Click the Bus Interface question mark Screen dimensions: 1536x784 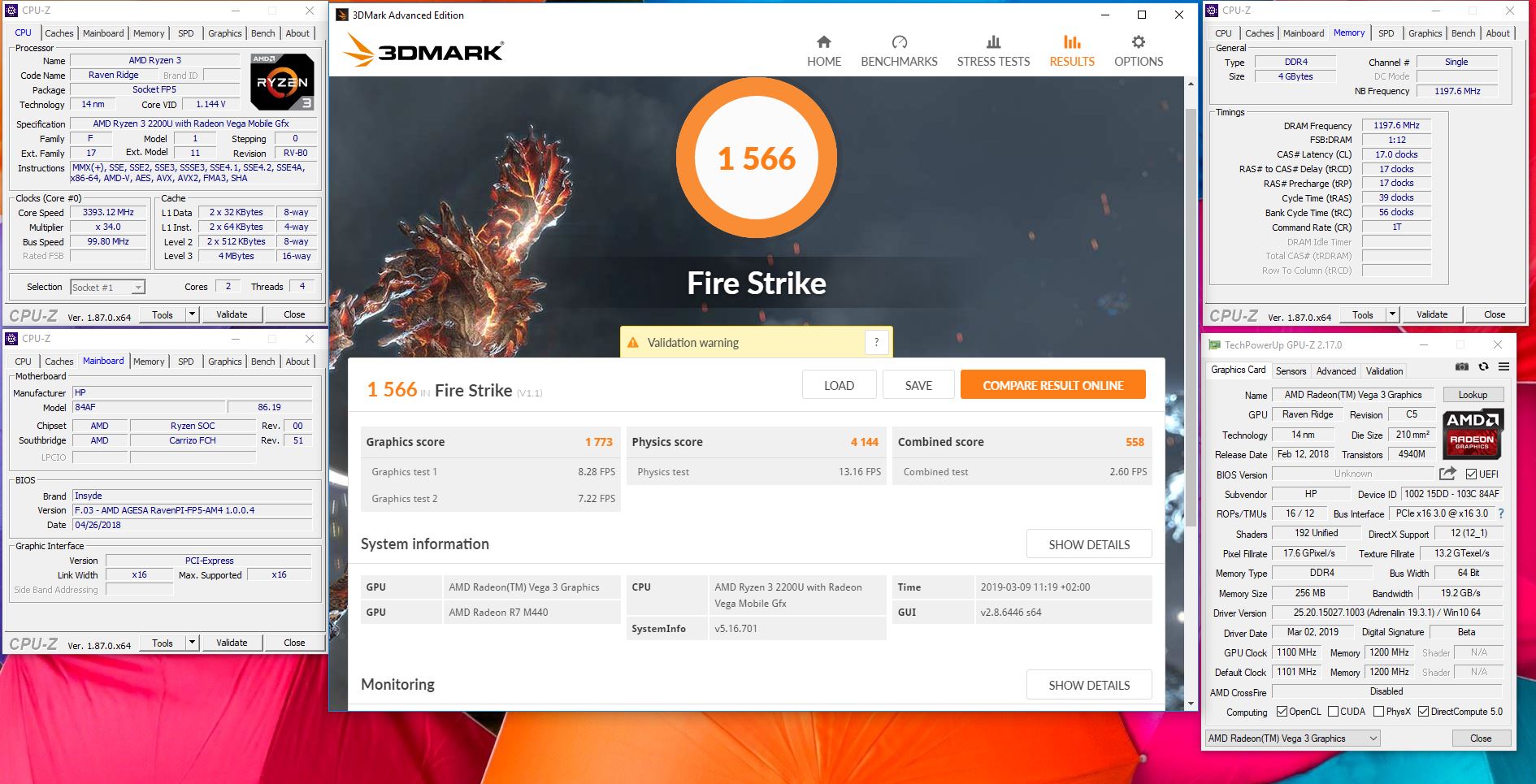point(1500,513)
